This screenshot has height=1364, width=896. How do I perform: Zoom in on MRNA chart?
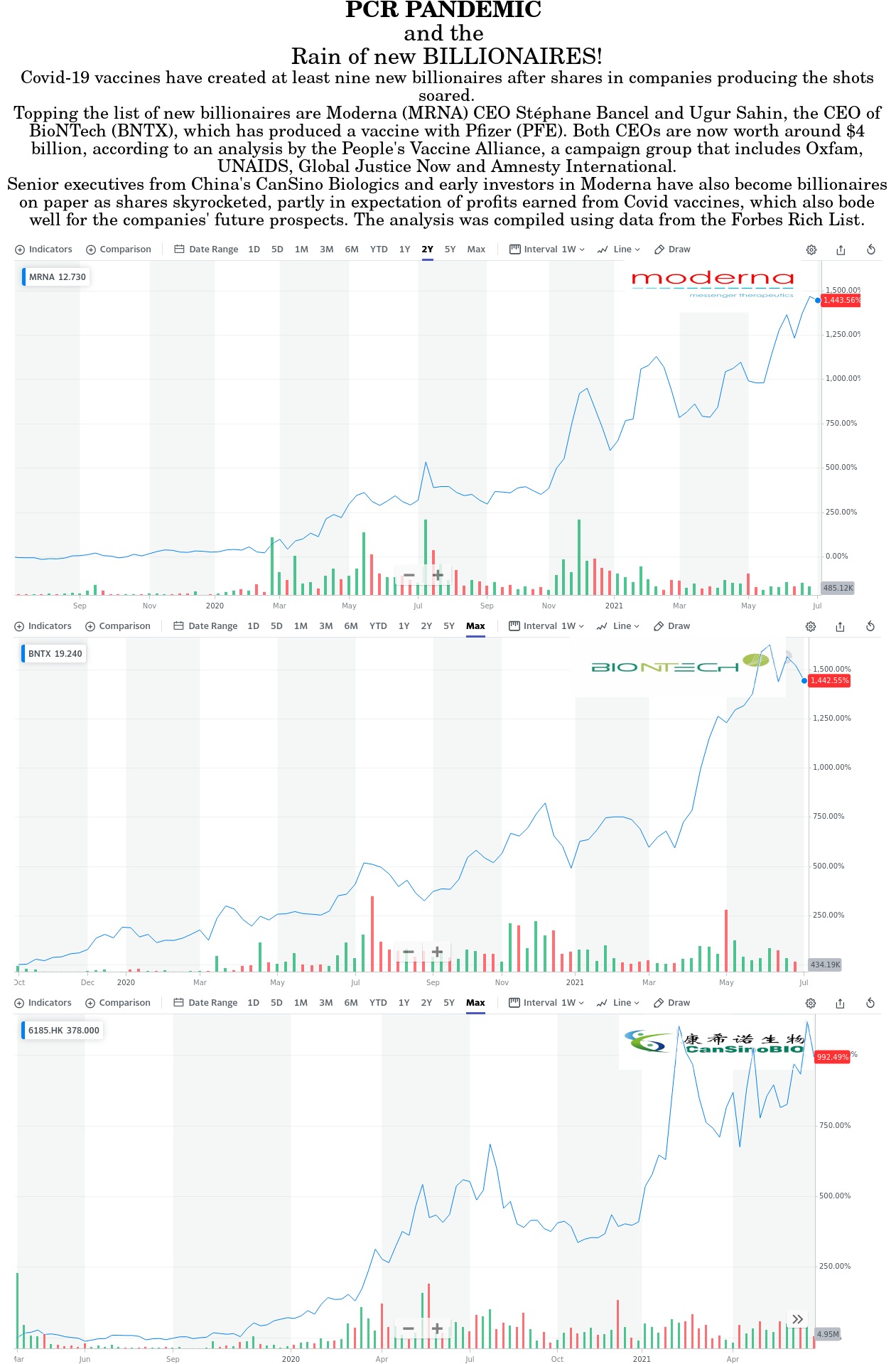(438, 574)
